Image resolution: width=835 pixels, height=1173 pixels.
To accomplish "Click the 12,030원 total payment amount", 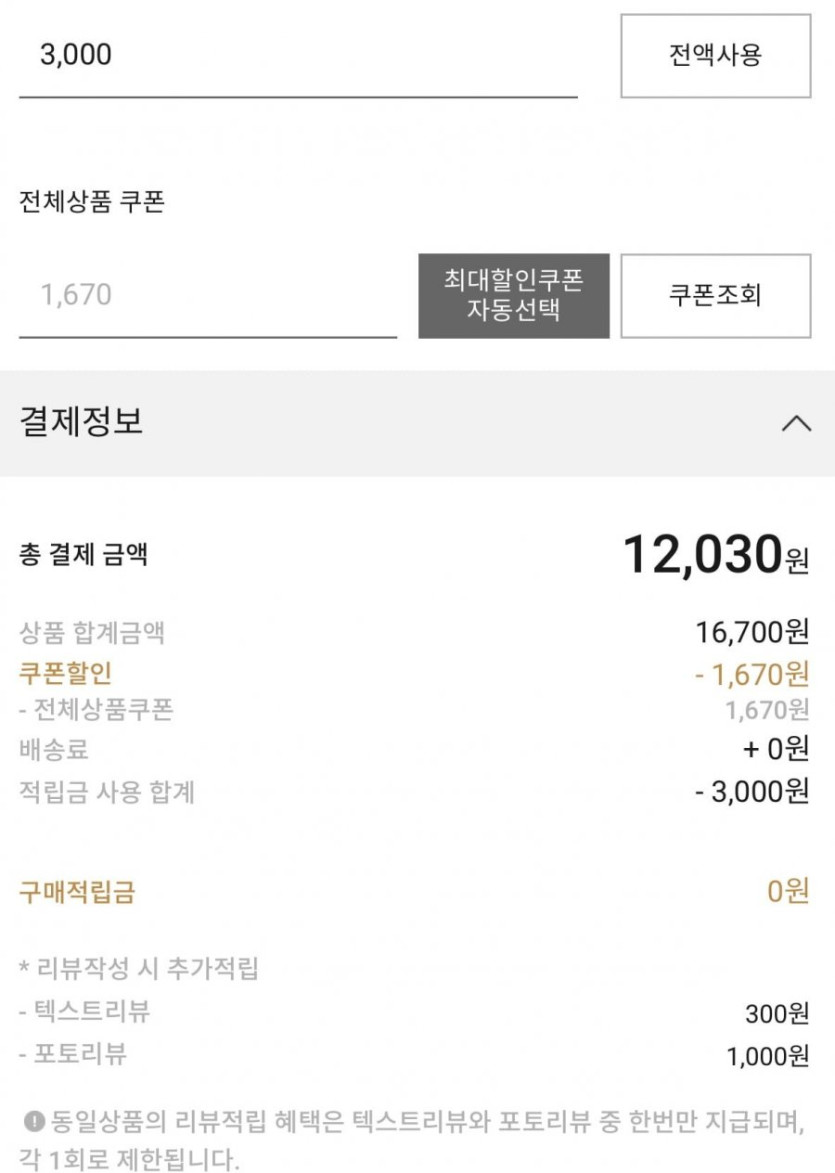I will click(x=715, y=554).
